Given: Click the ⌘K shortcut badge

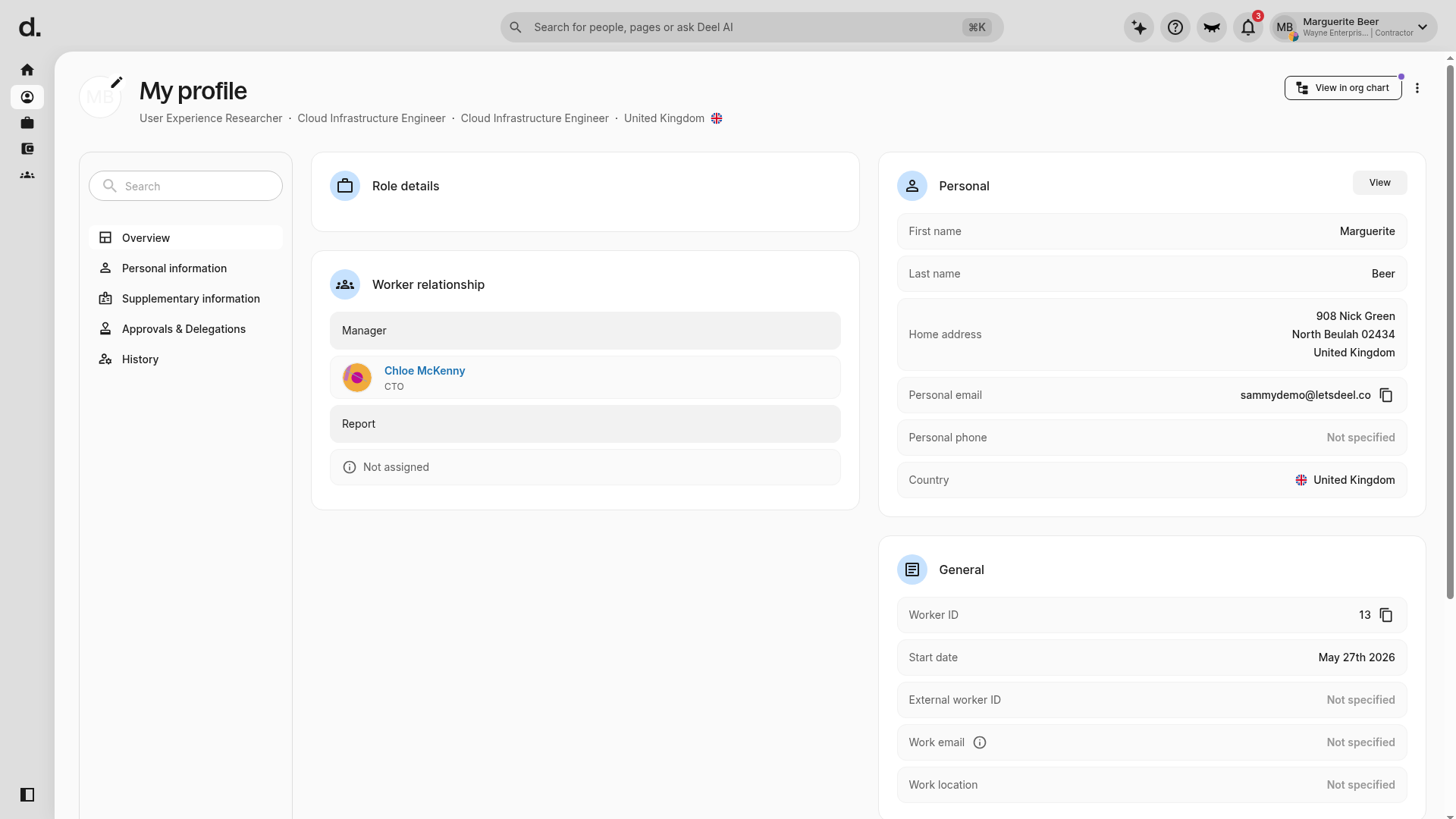Looking at the screenshot, I should tap(977, 27).
